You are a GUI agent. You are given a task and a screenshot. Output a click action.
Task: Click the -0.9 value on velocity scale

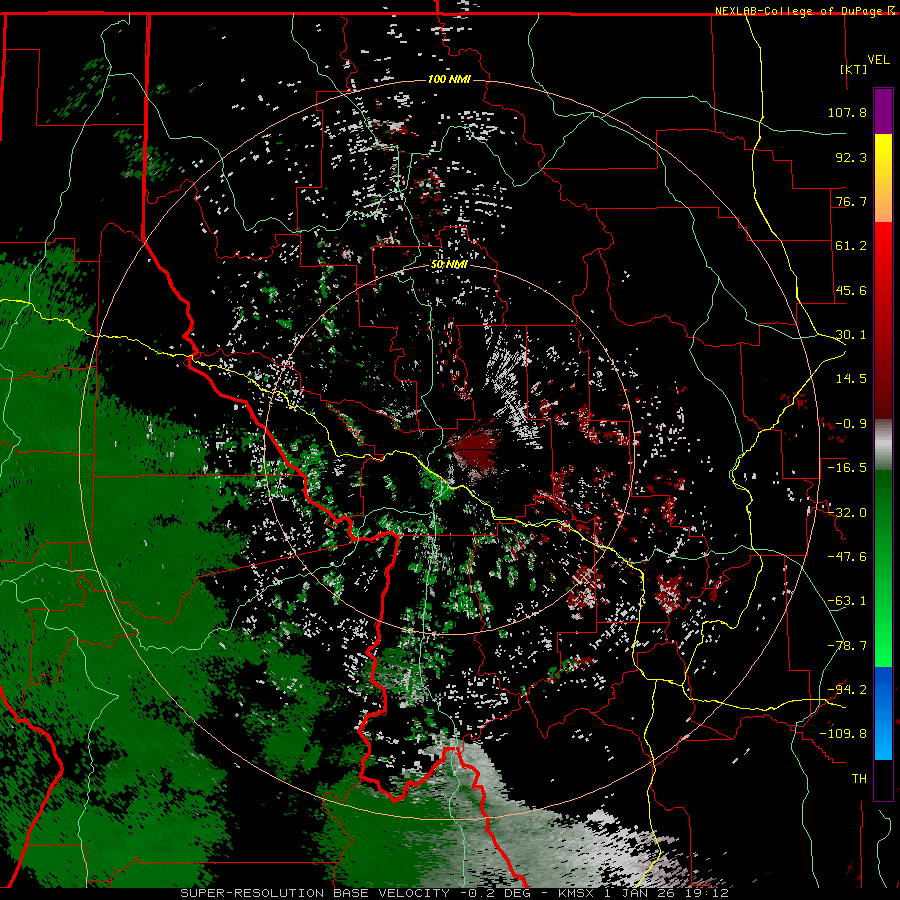click(x=851, y=424)
